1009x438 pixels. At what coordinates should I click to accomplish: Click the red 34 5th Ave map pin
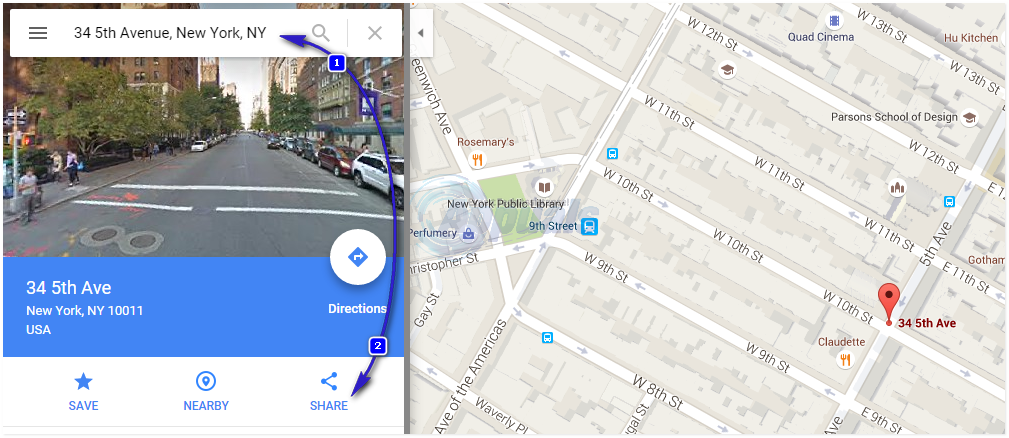click(x=889, y=302)
